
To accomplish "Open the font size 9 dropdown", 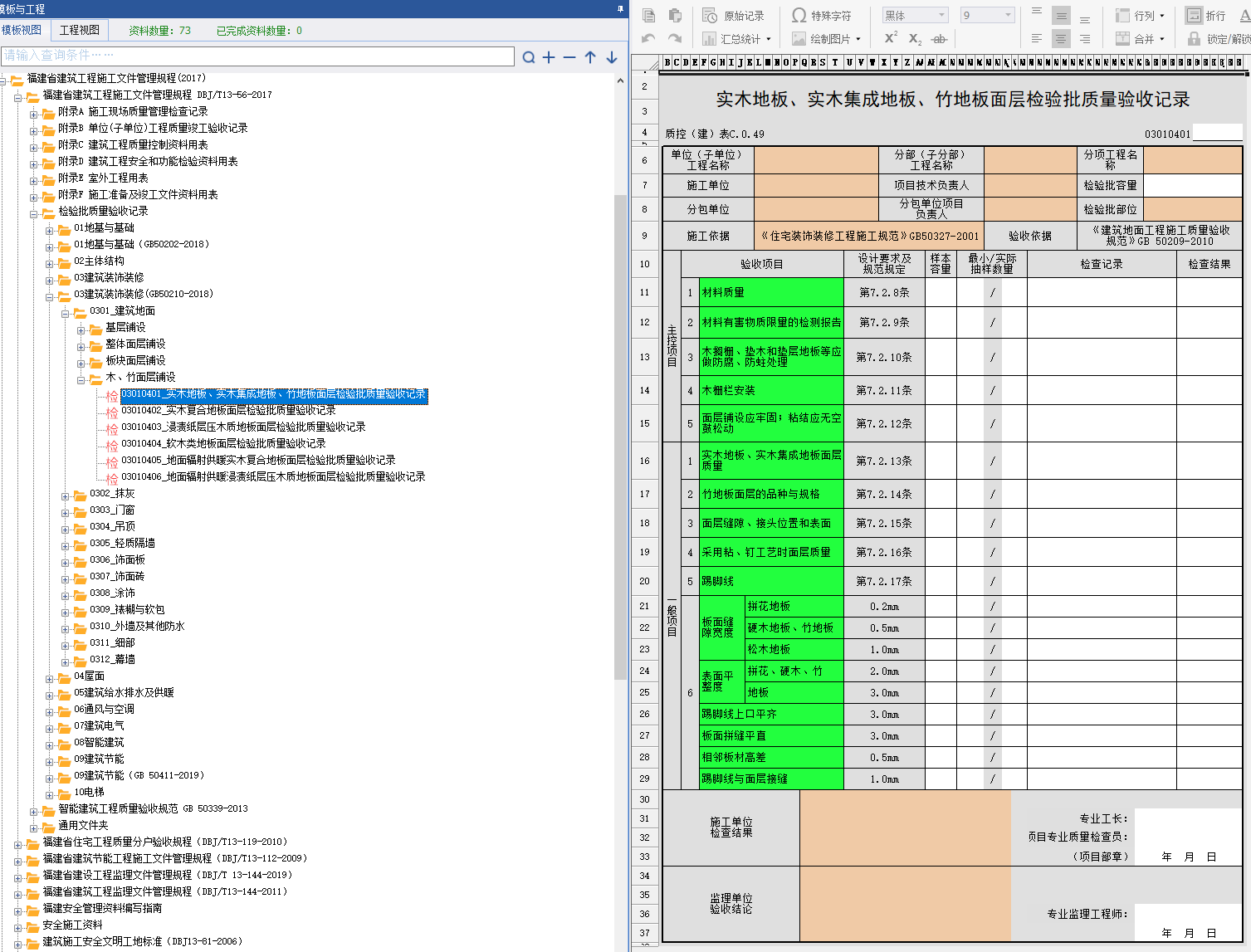I will (988, 15).
